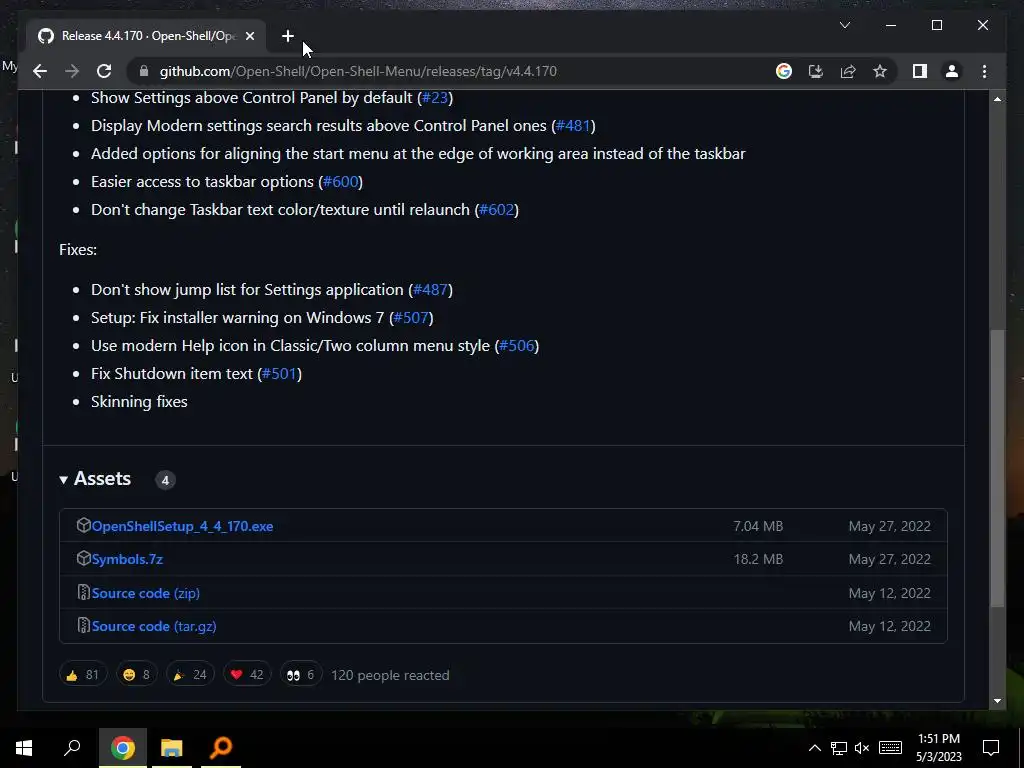
Task: Click the 18.2 MB file size text
Action: click(x=758, y=559)
